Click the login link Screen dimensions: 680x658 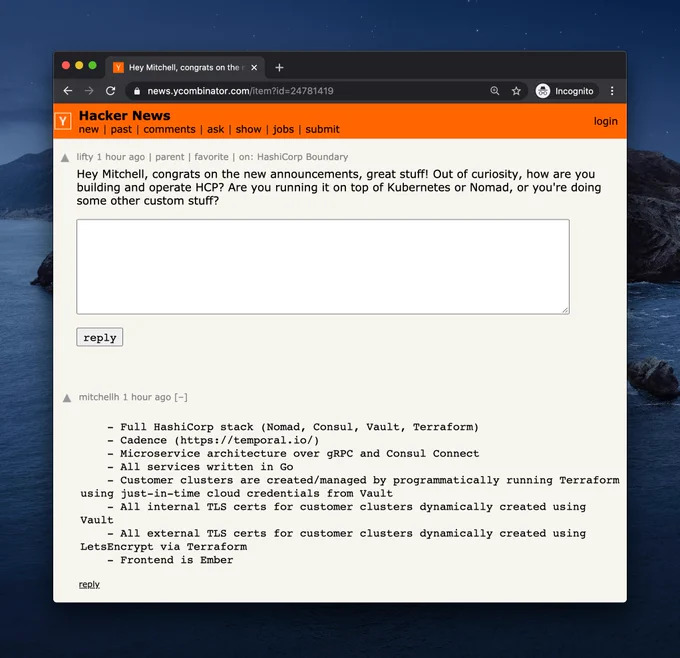click(605, 121)
